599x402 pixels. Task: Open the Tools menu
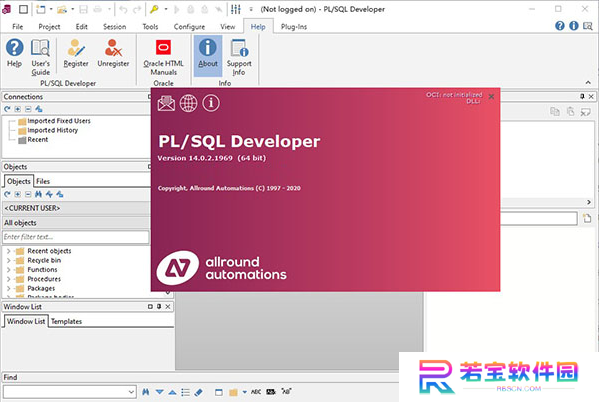tap(150, 26)
